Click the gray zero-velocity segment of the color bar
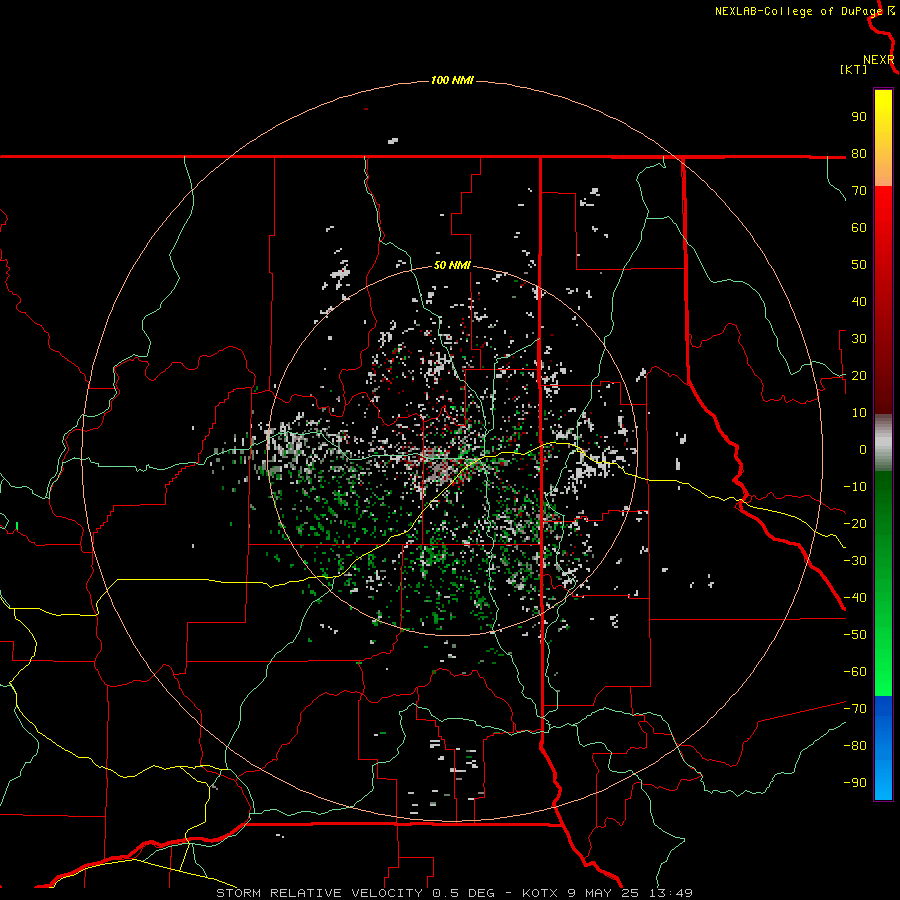 click(883, 443)
